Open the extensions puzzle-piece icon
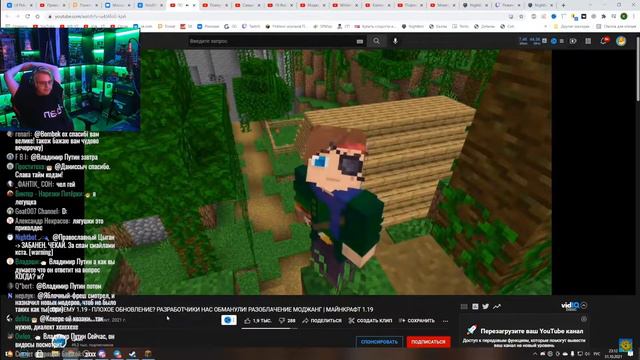The height and width of the screenshot is (360, 640). [x=603, y=16]
